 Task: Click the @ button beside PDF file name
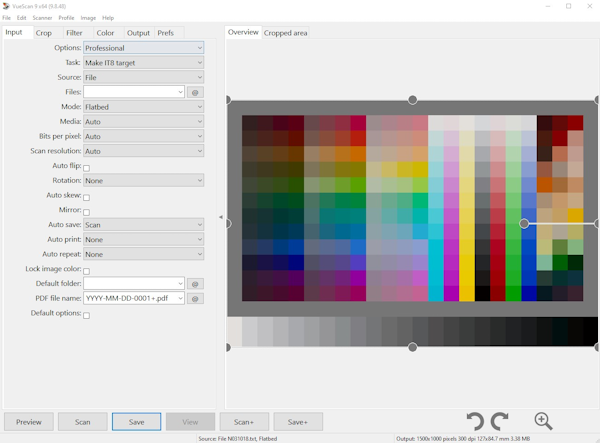click(195, 299)
